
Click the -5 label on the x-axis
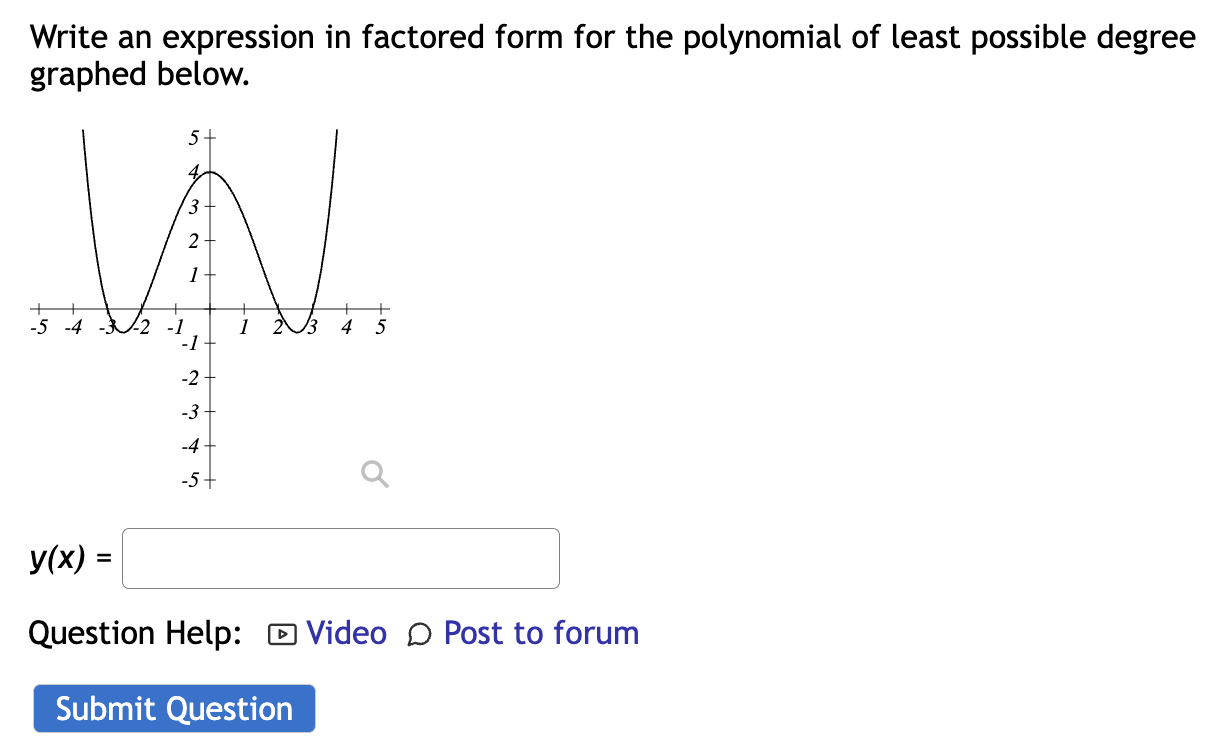pos(39,327)
